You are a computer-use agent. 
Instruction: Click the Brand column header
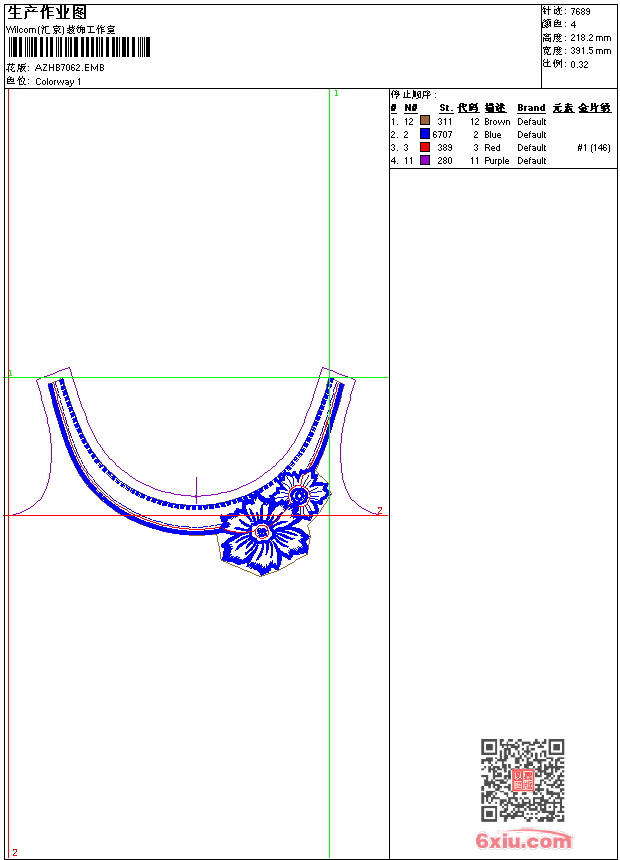[x=531, y=108]
